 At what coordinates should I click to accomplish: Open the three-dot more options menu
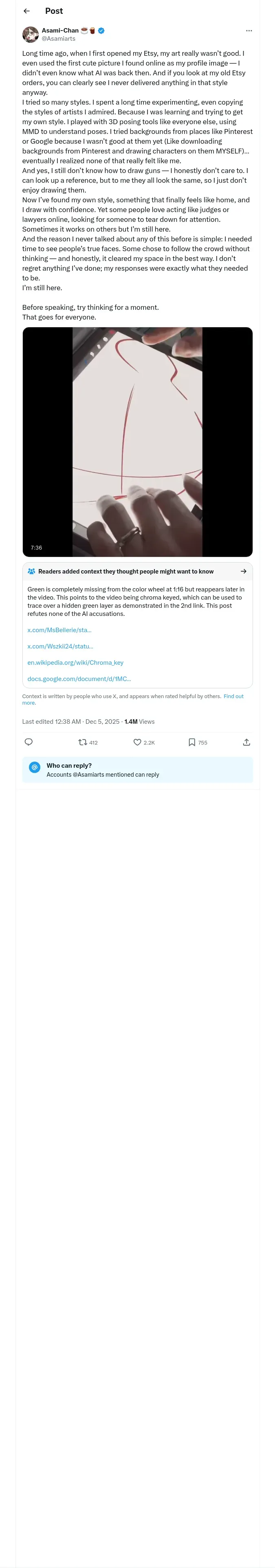[x=249, y=31]
